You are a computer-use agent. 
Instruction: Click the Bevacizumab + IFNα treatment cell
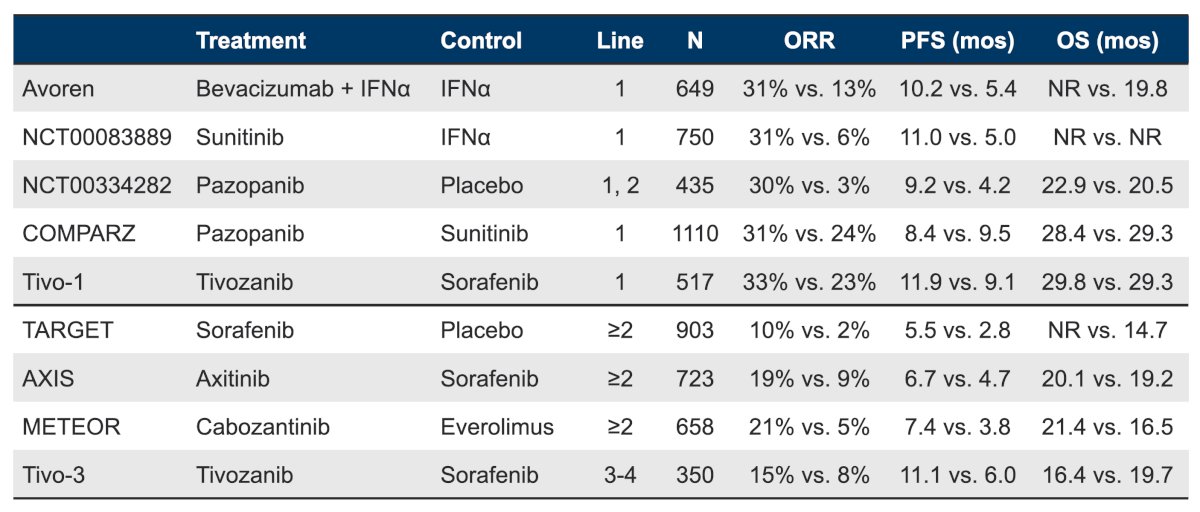click(x=304, y=89)
